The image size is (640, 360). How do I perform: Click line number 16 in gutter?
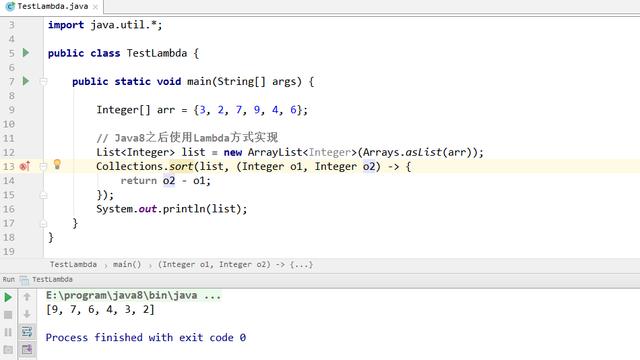9,209
